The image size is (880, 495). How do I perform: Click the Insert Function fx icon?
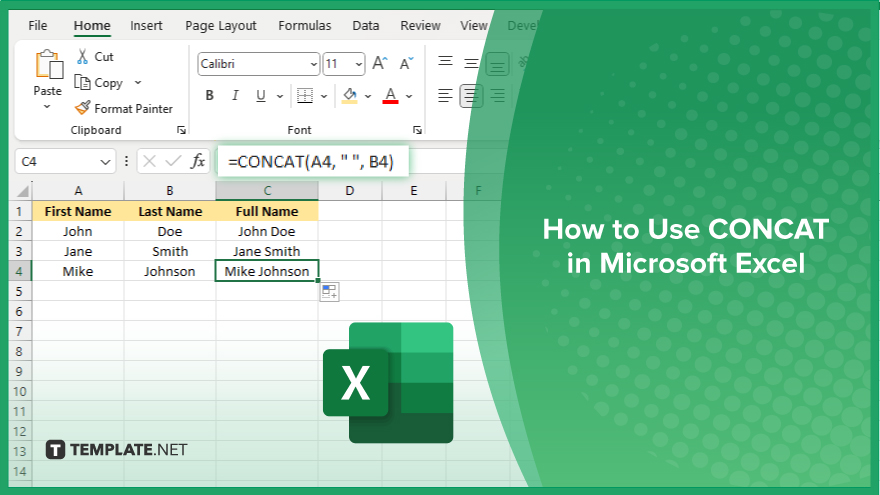coord(198,162)
